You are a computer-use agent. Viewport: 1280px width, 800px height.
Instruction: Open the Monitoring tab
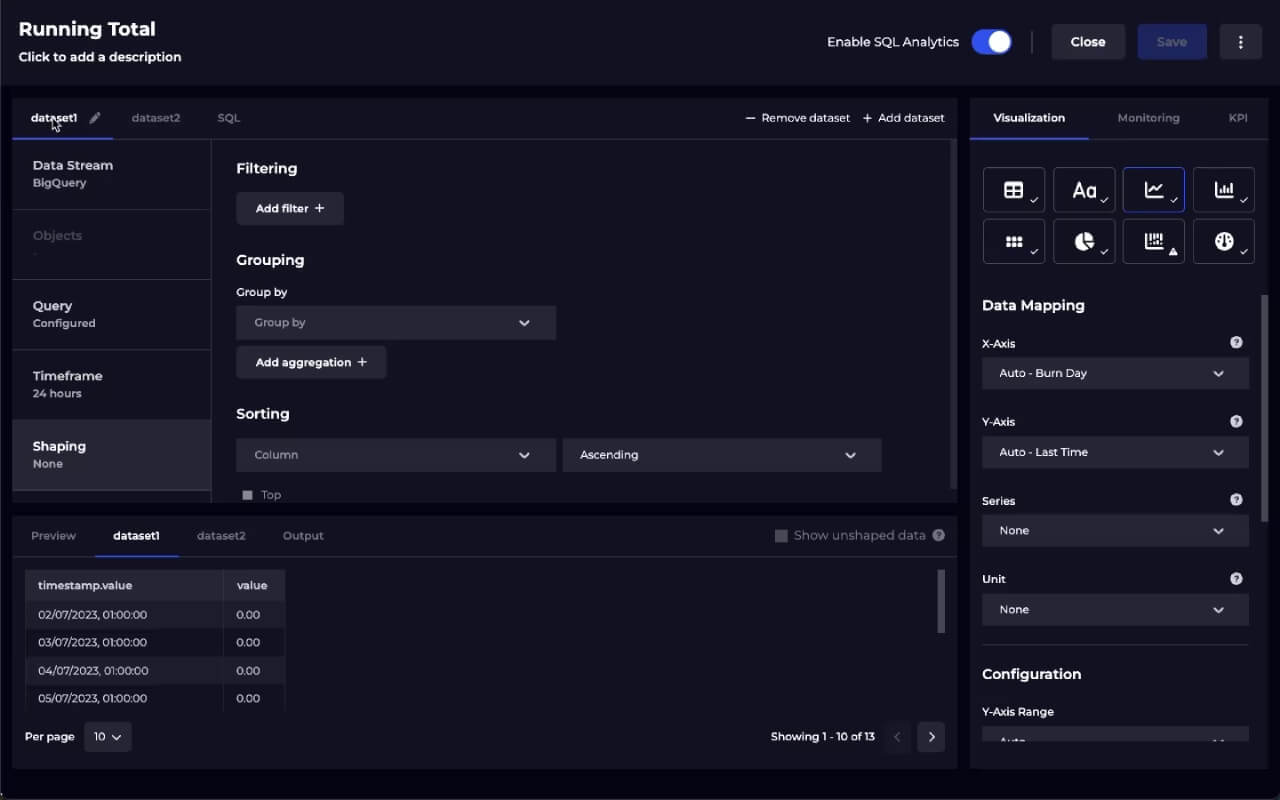(1148, 118)
